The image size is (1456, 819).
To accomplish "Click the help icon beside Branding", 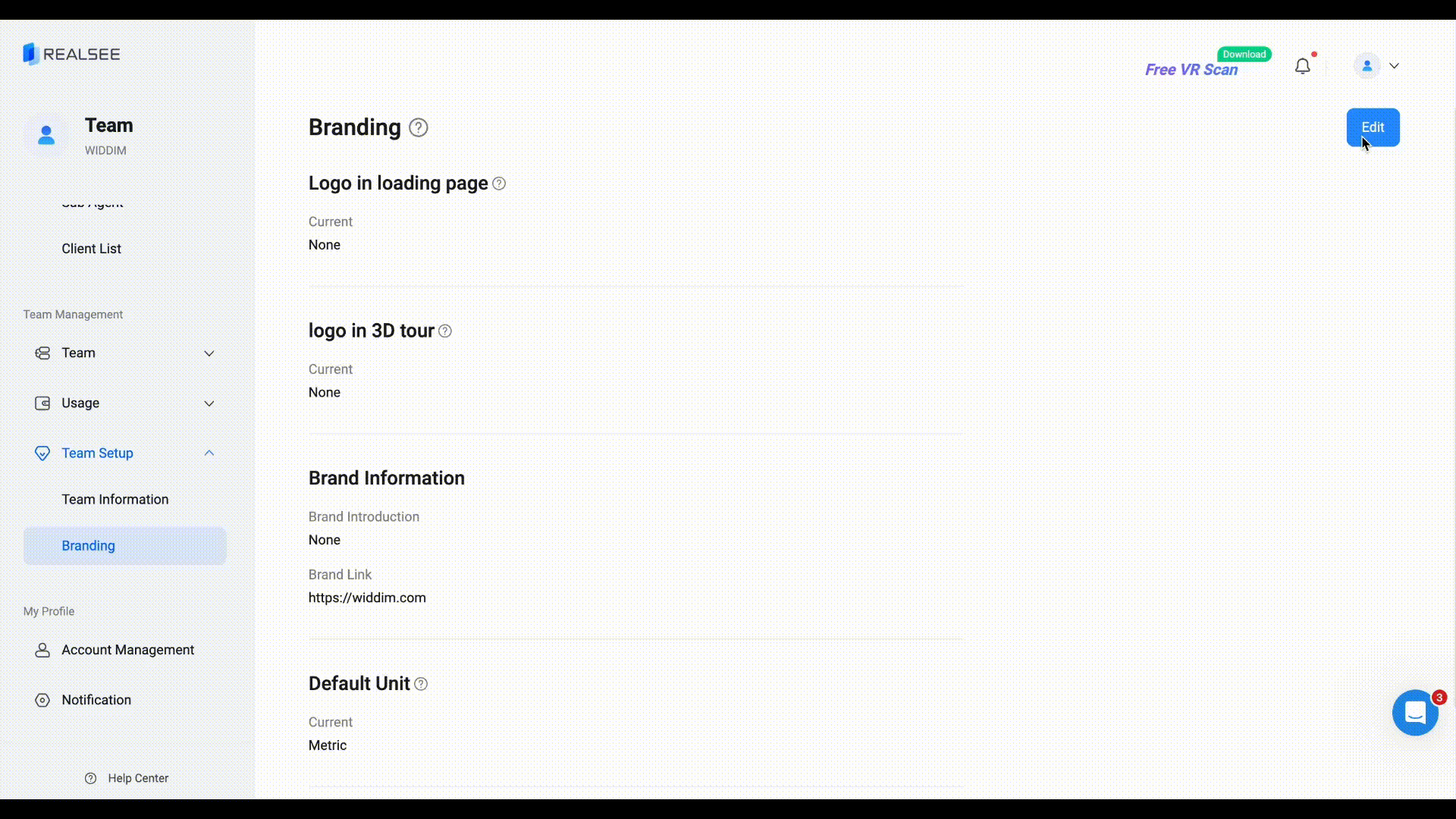I will [418, 127].
